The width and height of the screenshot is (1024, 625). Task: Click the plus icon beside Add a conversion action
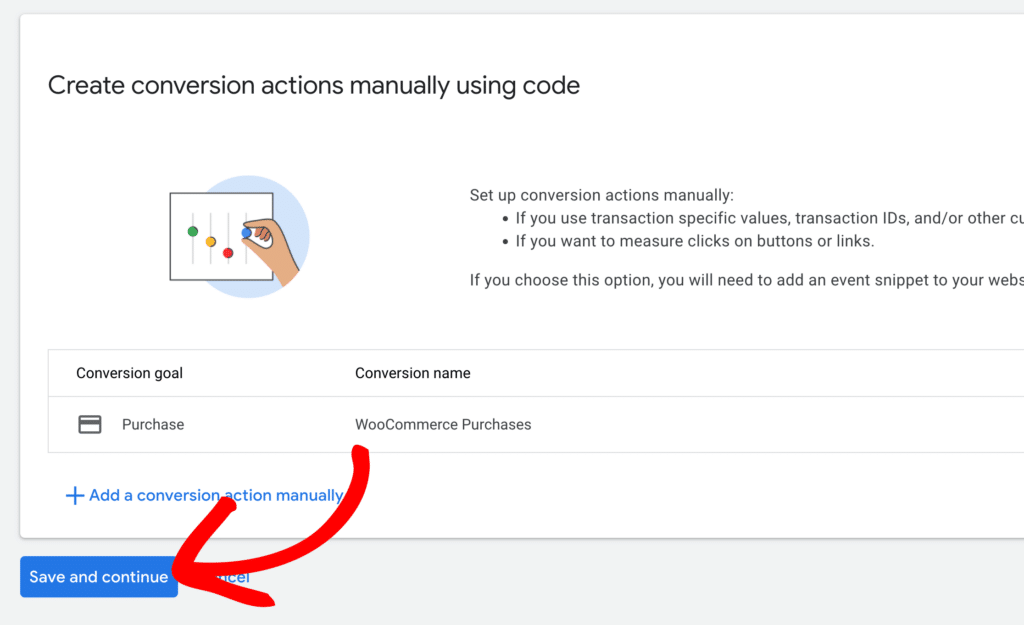pyautogui.click(x=74, y=496)
